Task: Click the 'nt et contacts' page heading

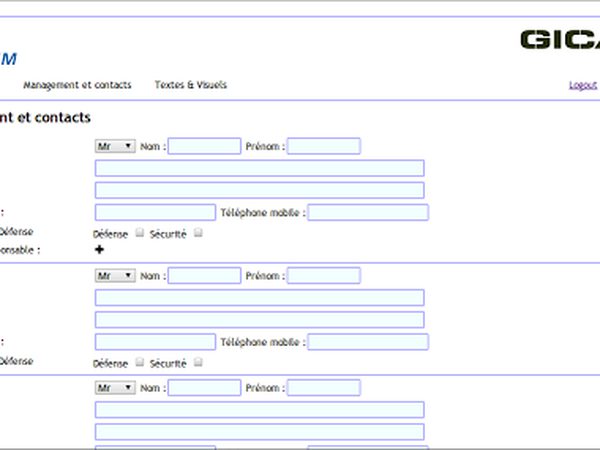Action: (x=45, y=117)
